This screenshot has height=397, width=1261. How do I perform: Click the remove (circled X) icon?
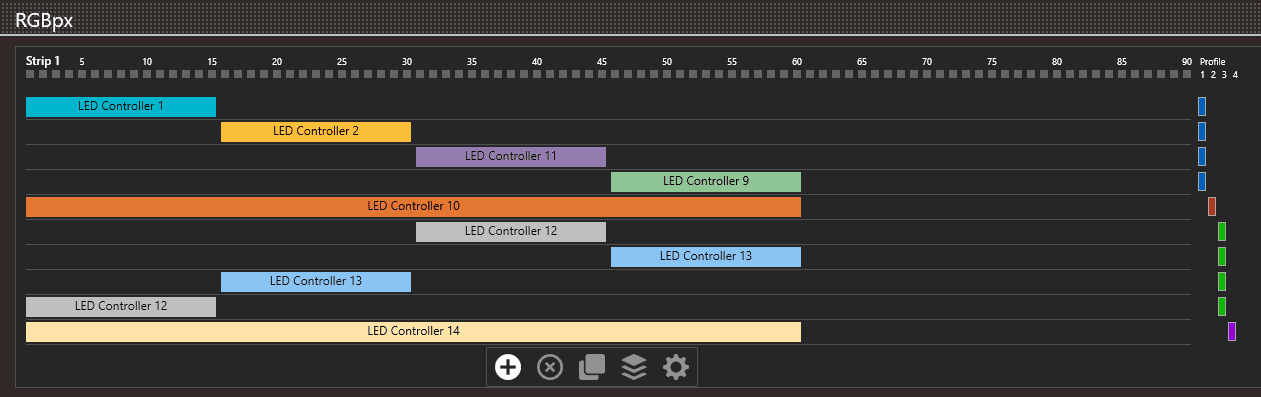pyautogui.click(x=550, y=367)
